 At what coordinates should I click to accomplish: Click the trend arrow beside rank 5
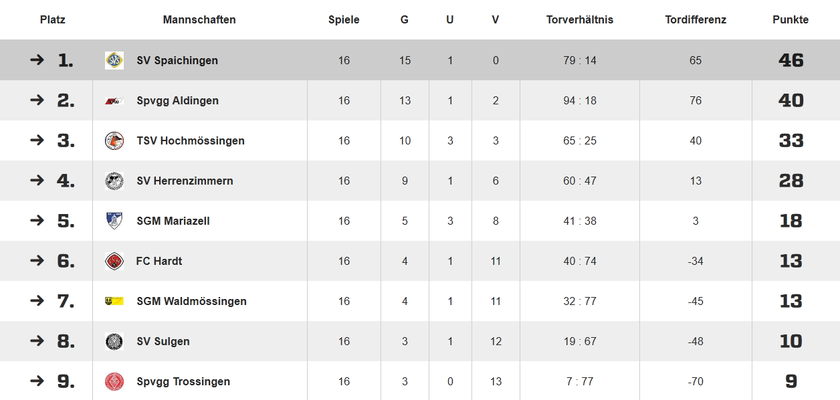tap(37, 221)
